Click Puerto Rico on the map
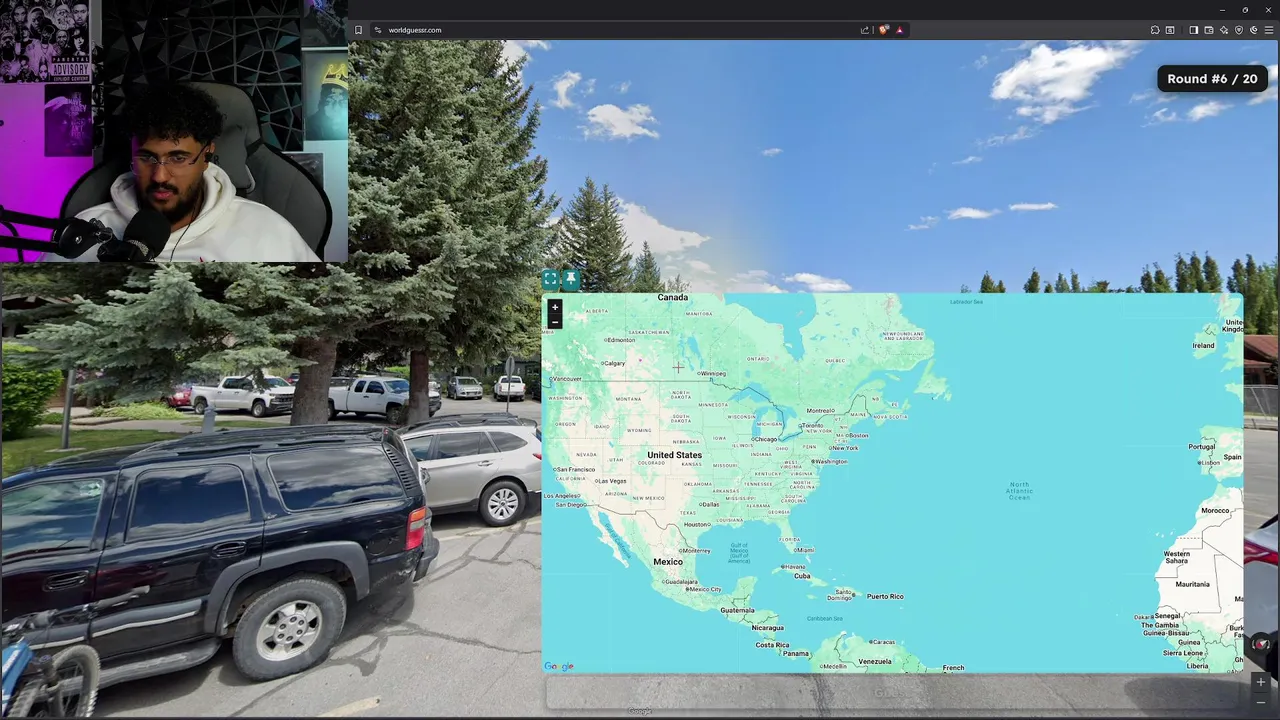The width and height of the screenshot is (1280, 720). (x=885, y=596)
